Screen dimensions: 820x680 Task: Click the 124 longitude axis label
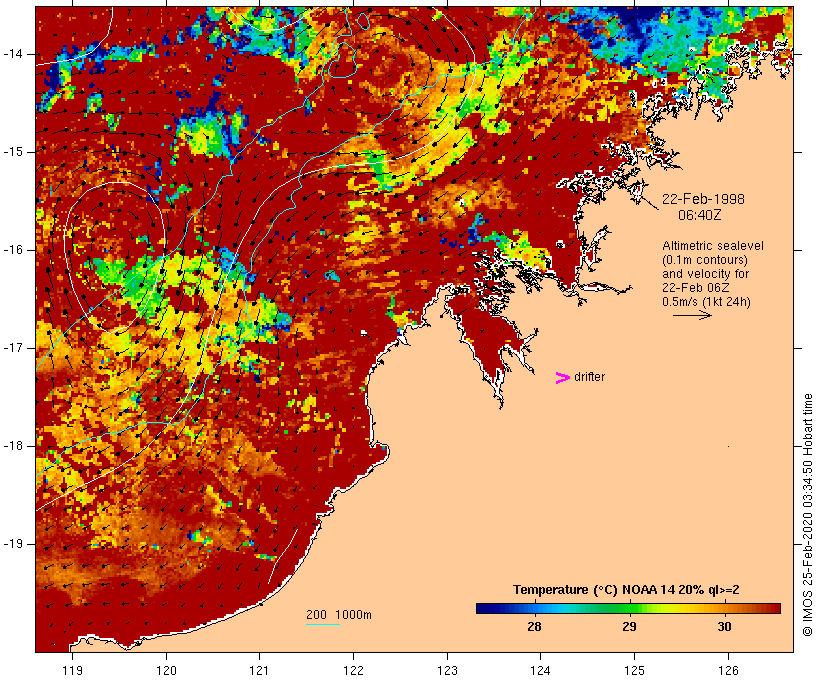(540, 670)
